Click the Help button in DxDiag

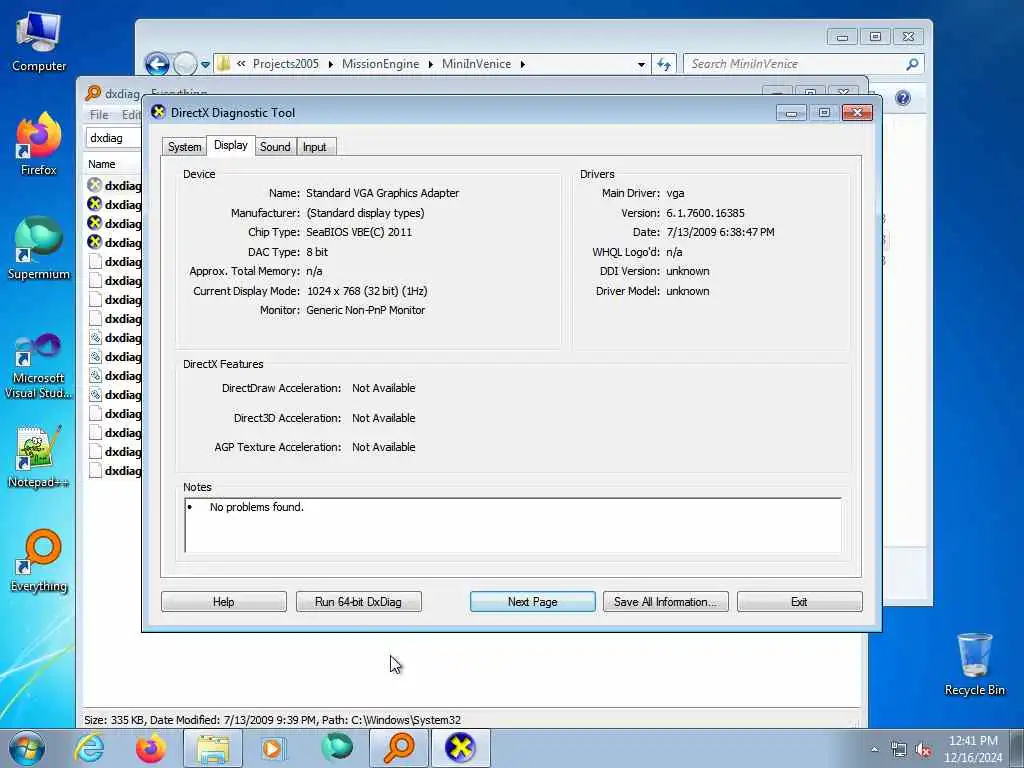pyautogui.click(x=223, y=601)
